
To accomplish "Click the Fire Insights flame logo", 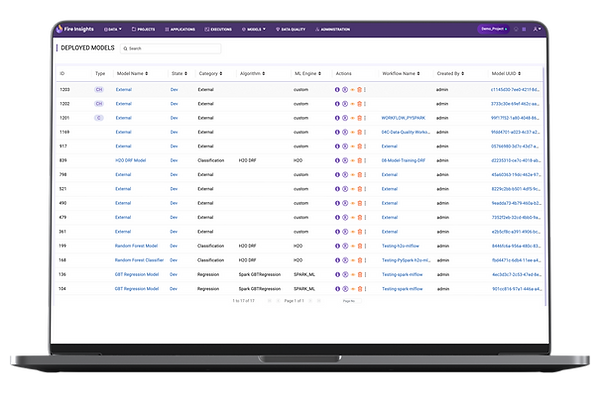I will point(59,29).
